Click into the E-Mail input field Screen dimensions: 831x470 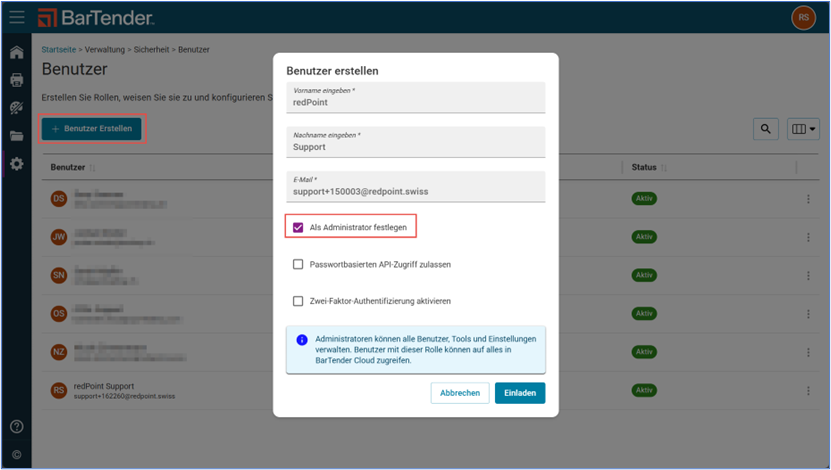(416, 190)
